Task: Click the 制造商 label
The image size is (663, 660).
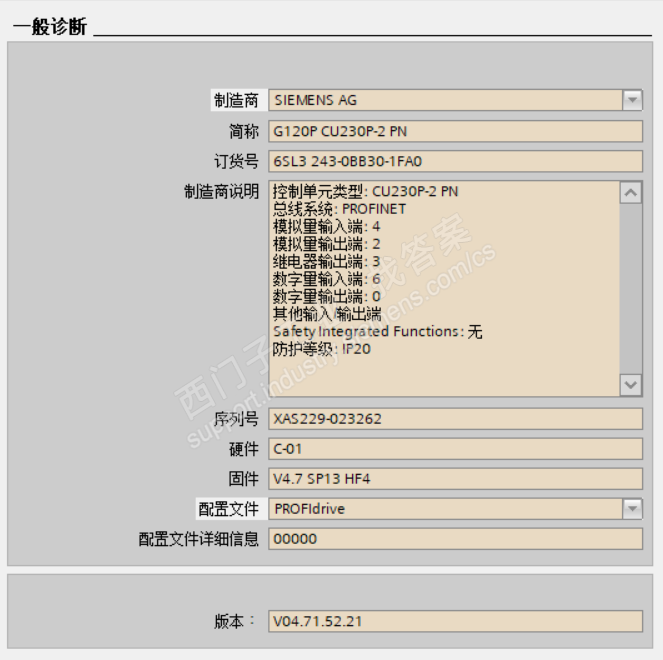Action: 236,100
